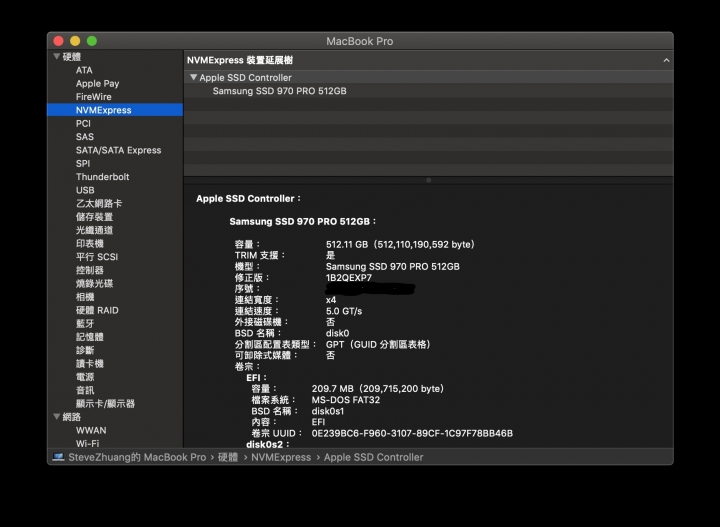Viewport: 720px width, 527px height.
Task: Click the MacBook Pro window title
Action: coord(360,41)
